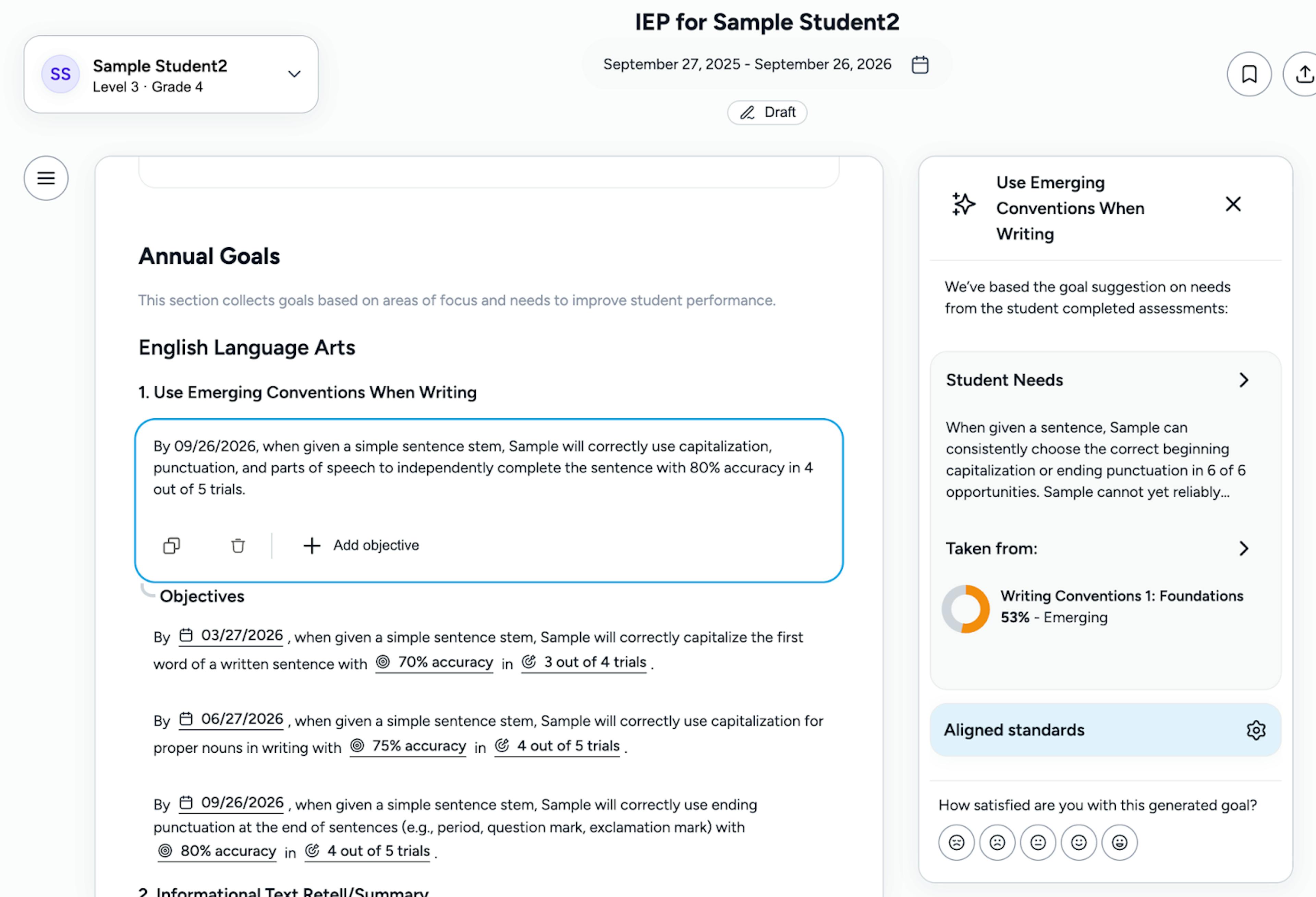Expand the Student Needs section
The image size is (1316, 897).
pos(1243,380)
